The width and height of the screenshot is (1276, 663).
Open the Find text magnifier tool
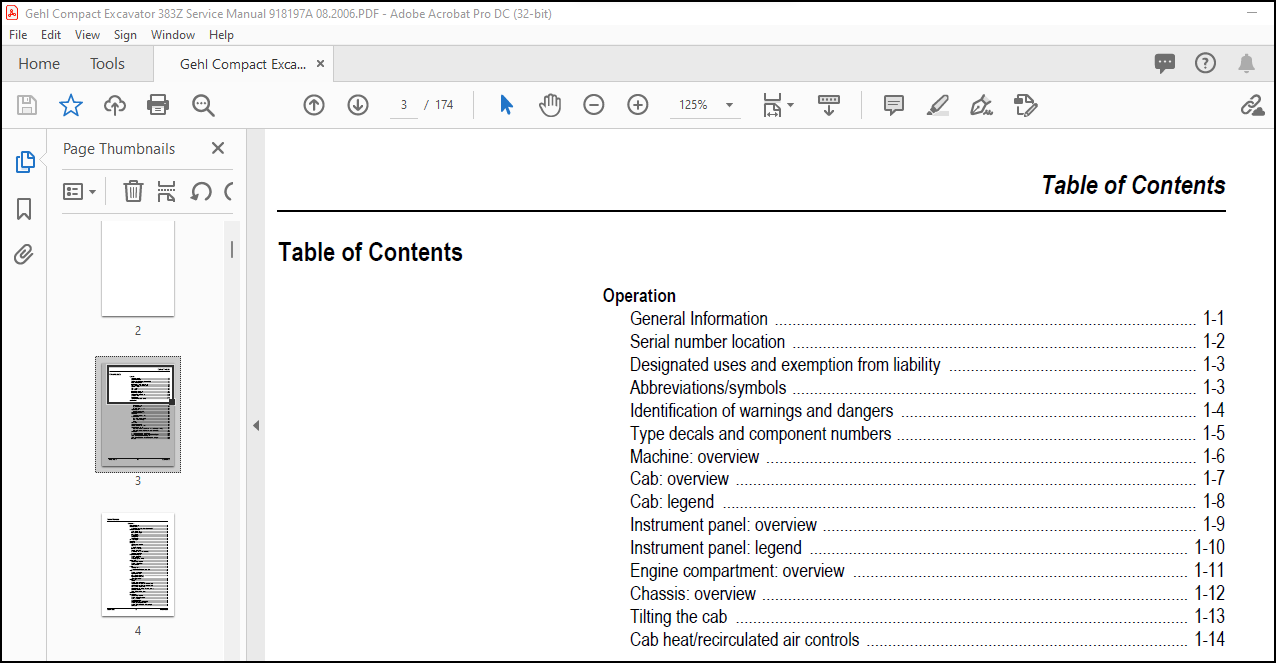point(203,105)
